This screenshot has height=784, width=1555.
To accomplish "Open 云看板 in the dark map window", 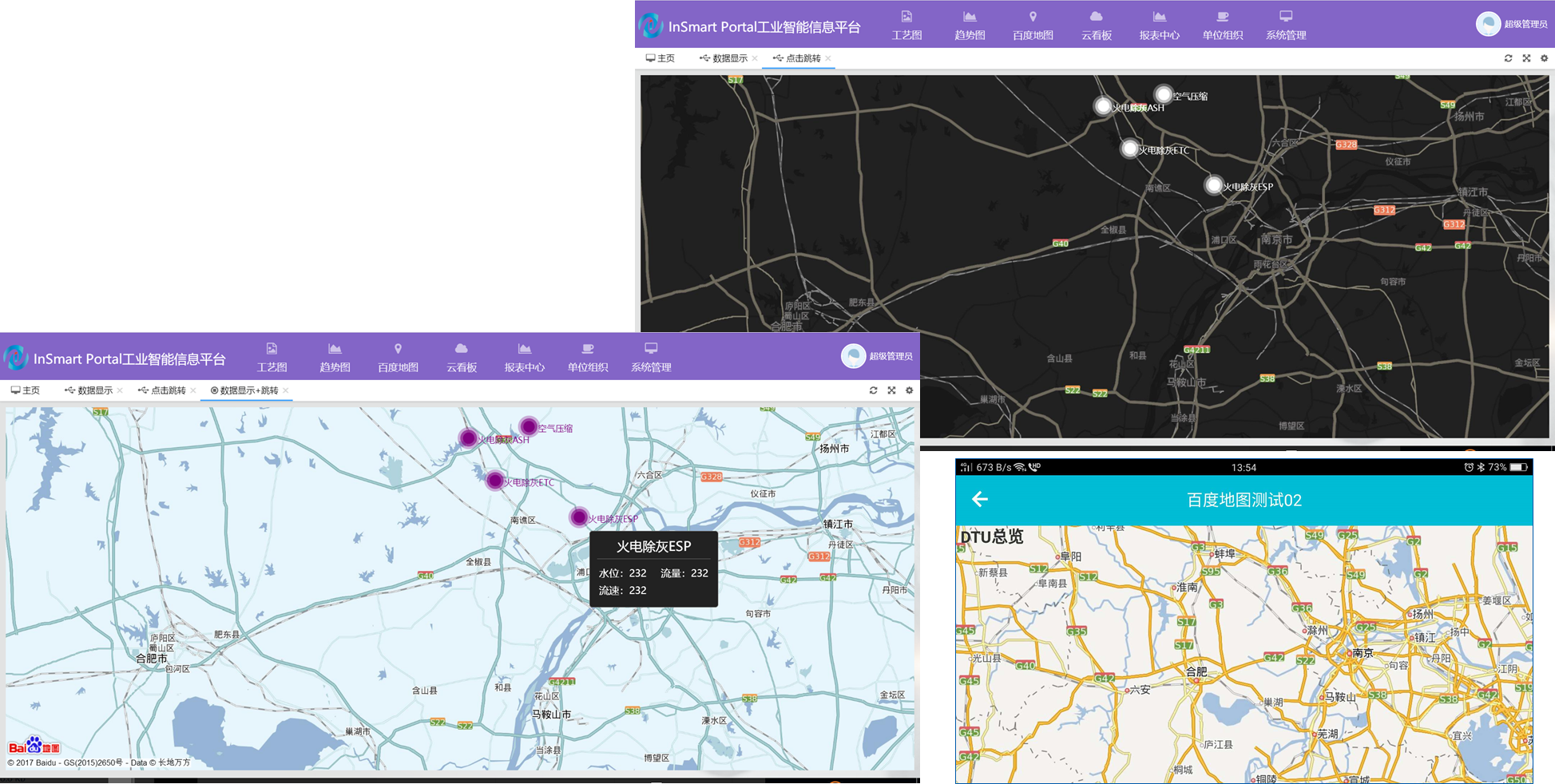I will pos(1096,26).
